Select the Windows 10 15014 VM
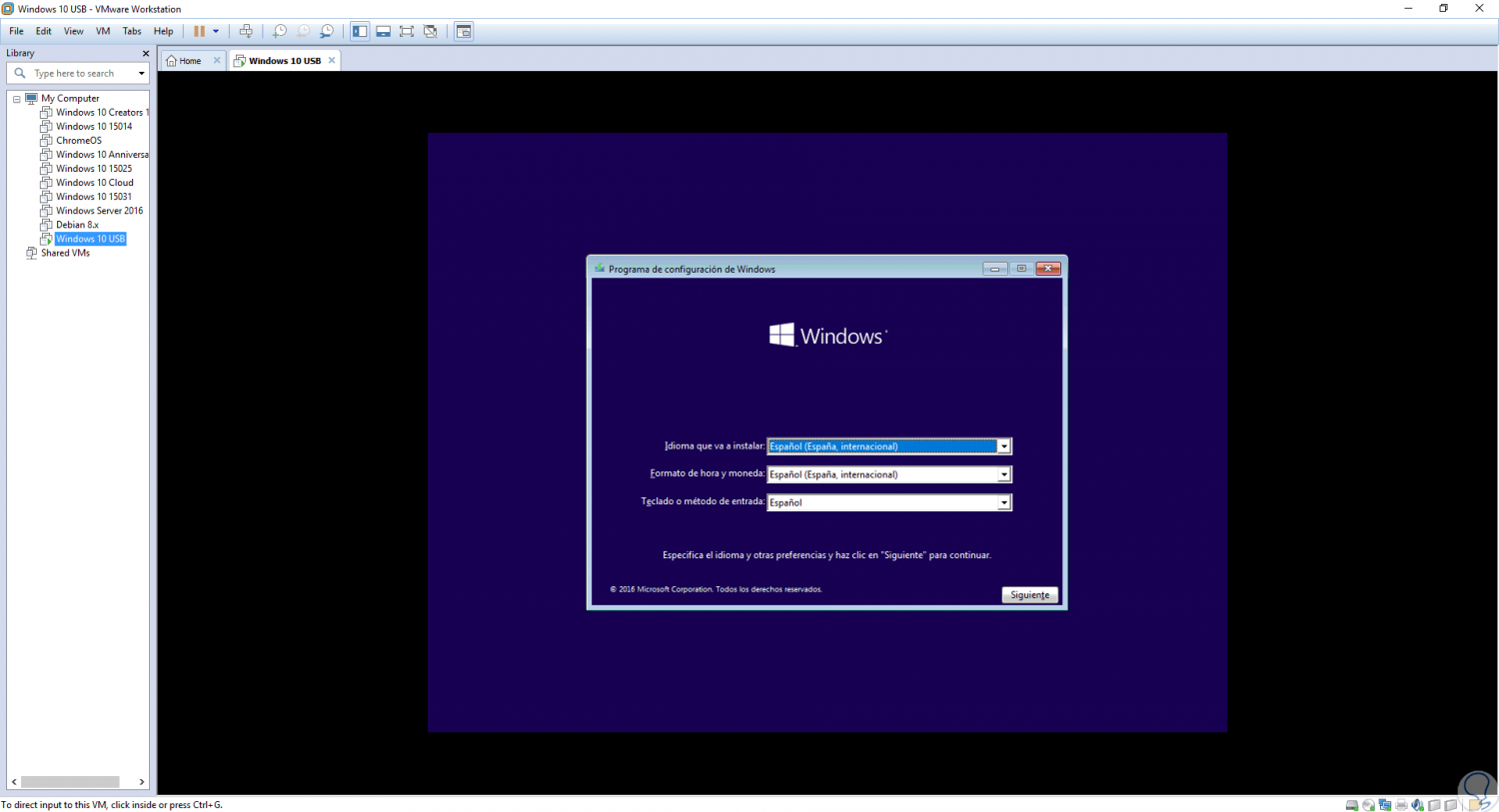1499x812 pixels. [x=94, y=127]
